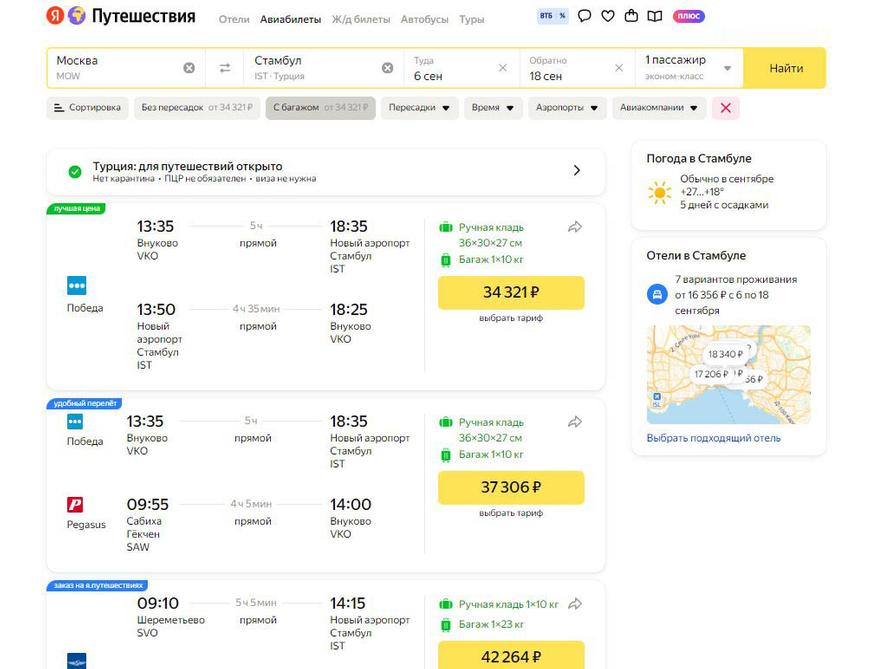
Task: Expand the Время filter dropdown
Action: [x=492, y=108]
